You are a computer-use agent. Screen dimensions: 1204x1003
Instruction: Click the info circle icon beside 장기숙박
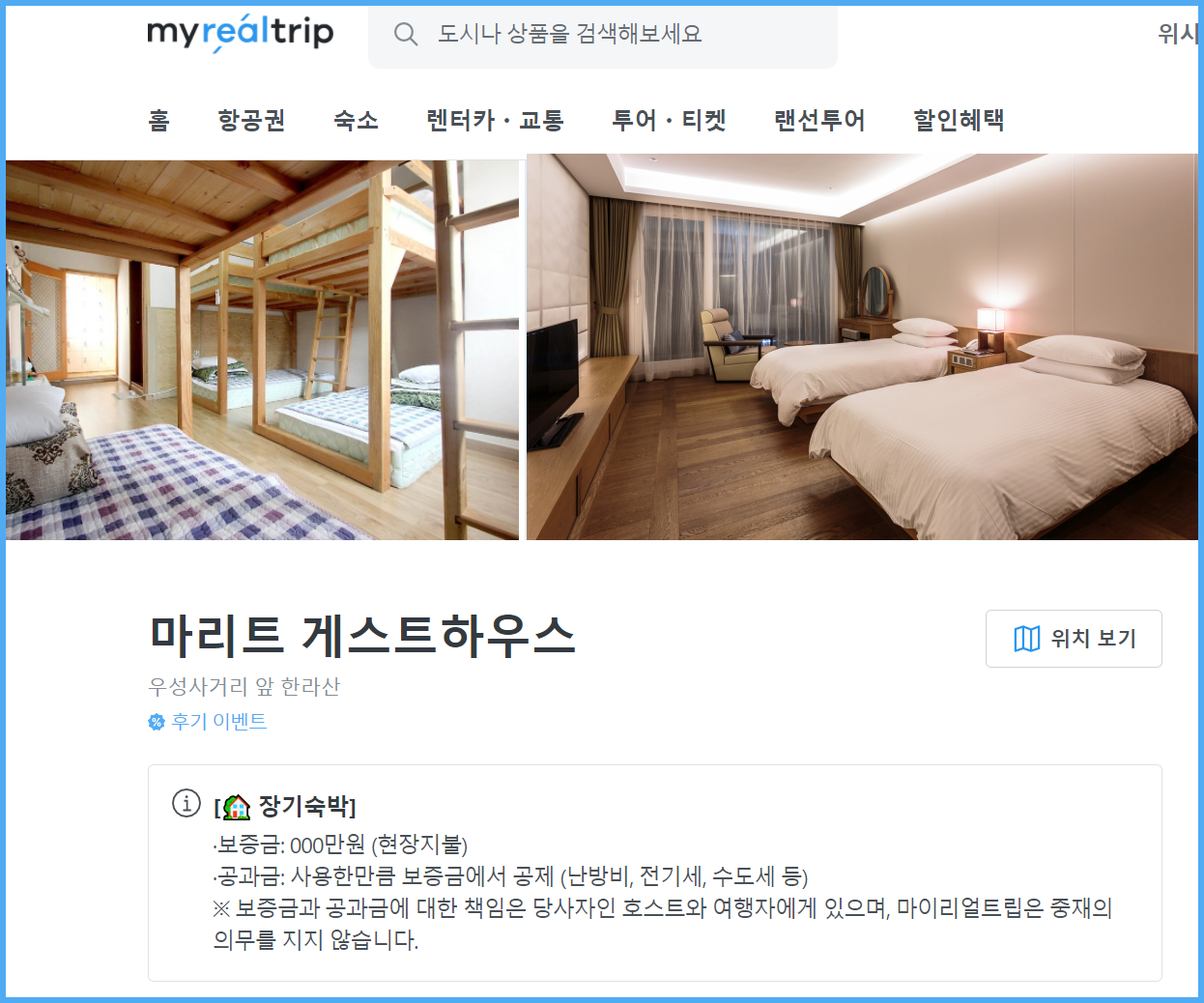[x=186, y=803]
